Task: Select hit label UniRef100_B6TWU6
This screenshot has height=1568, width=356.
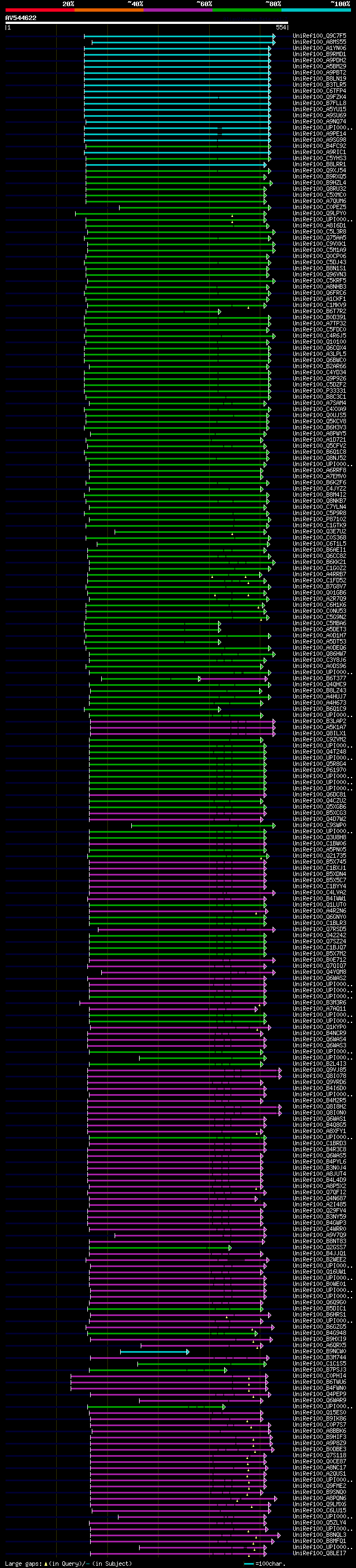Action: 319,1382
